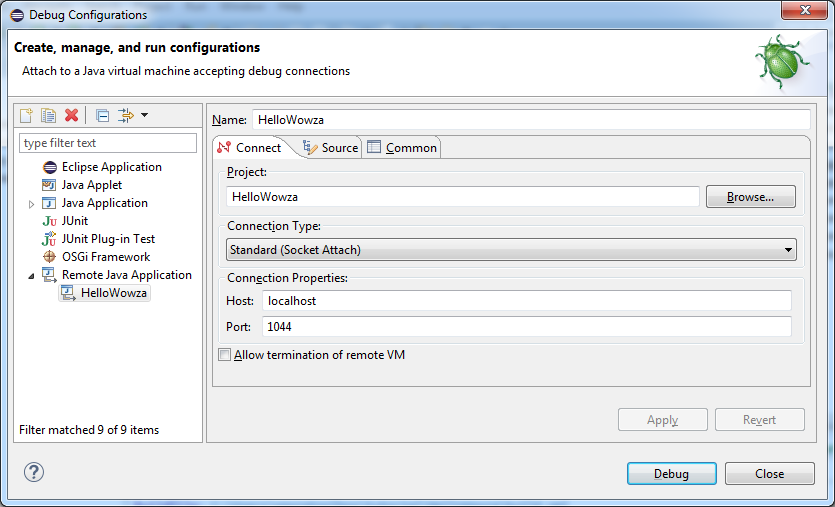Click the Host input field
835x507 pixels.
tap(527, 301)
